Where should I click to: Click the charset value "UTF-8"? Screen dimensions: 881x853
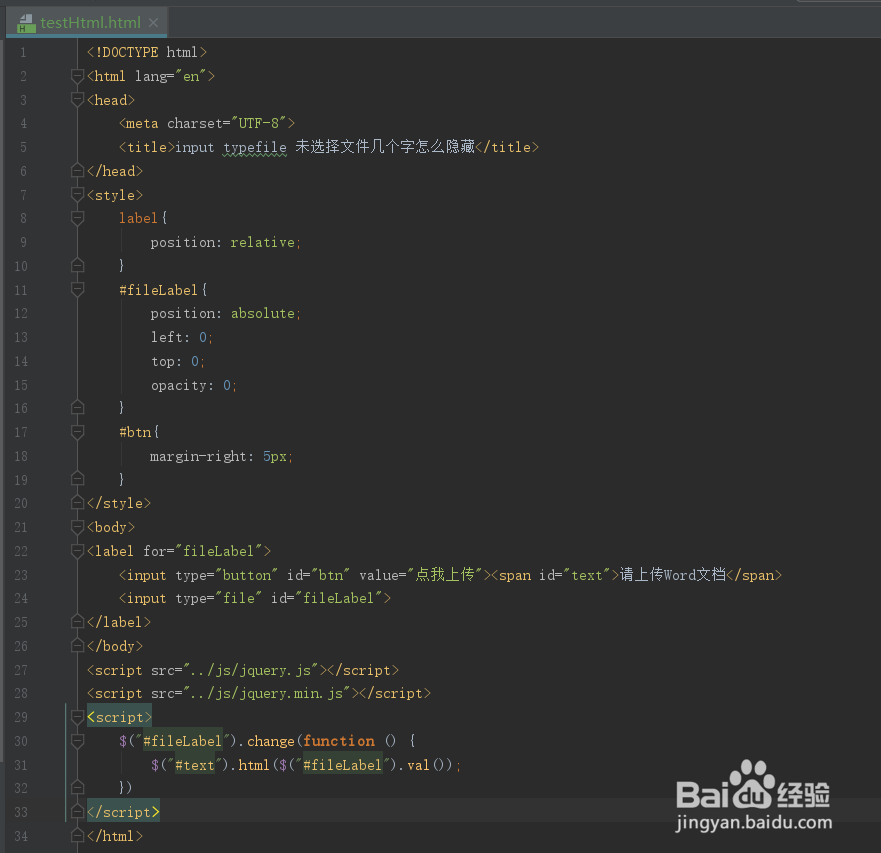[259, 123]
